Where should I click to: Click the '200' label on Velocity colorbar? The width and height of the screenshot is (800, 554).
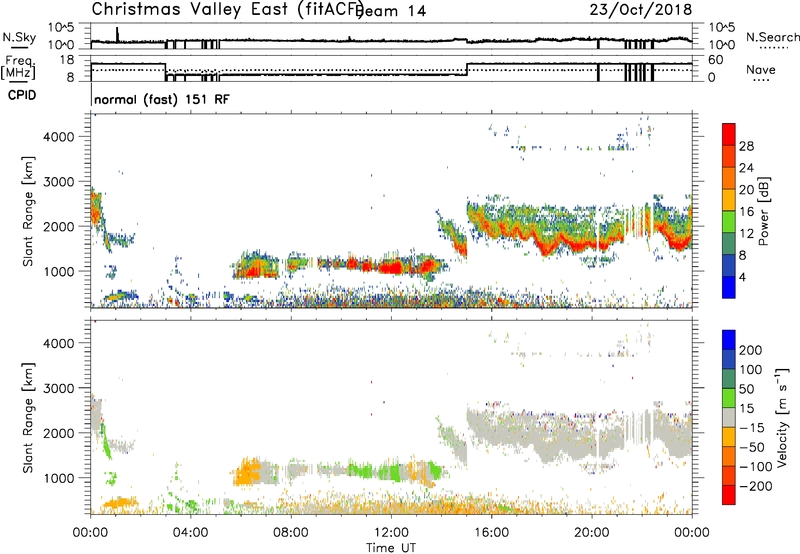click(751, 350)
